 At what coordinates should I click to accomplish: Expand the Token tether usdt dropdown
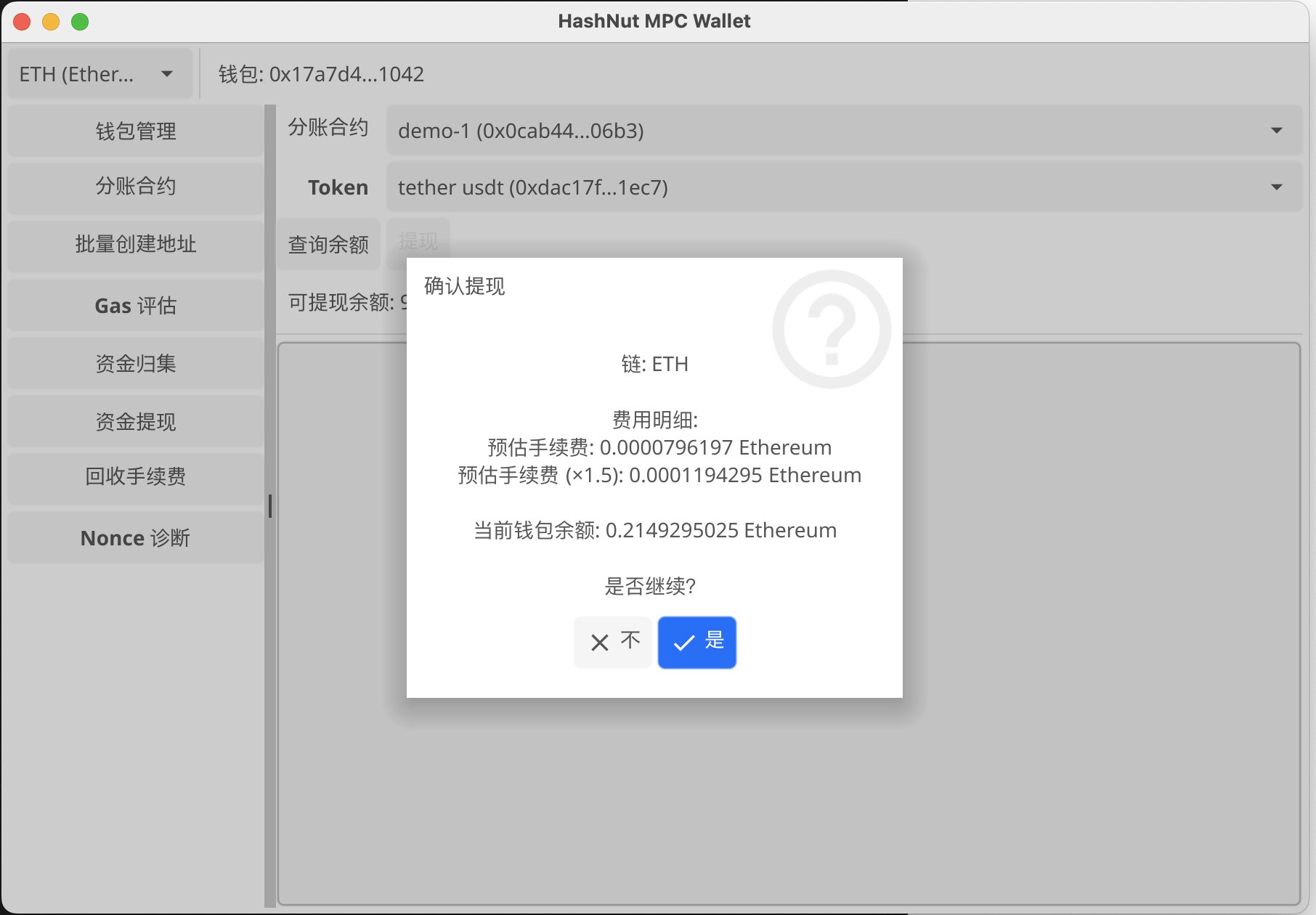point(844,187)
